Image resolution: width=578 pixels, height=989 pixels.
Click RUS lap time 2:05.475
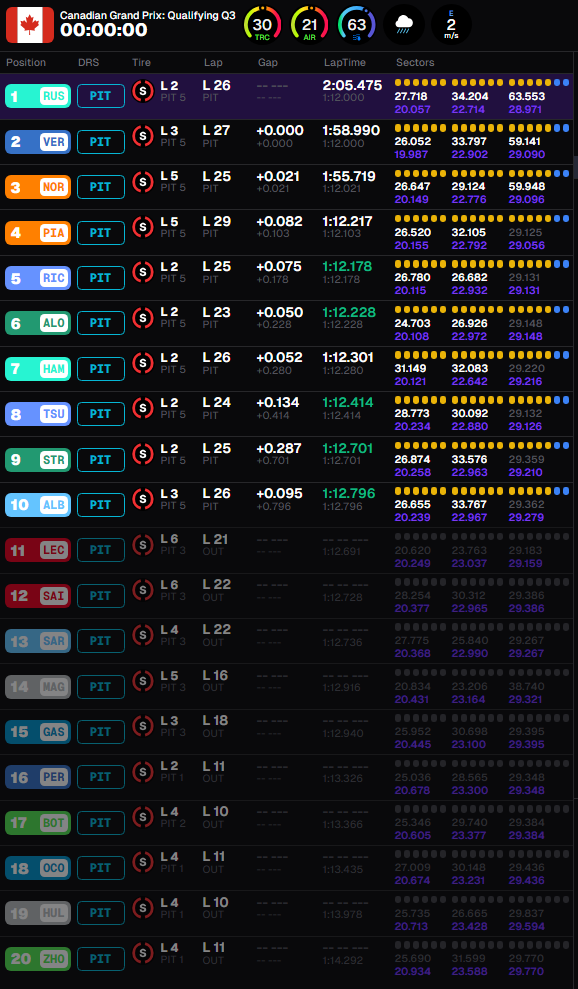352,85
